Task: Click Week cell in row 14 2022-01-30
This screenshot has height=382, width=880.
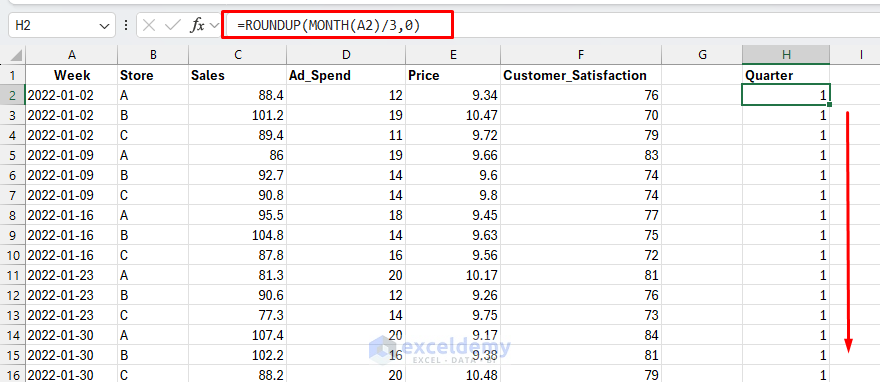Action: [x=71, y=335]
